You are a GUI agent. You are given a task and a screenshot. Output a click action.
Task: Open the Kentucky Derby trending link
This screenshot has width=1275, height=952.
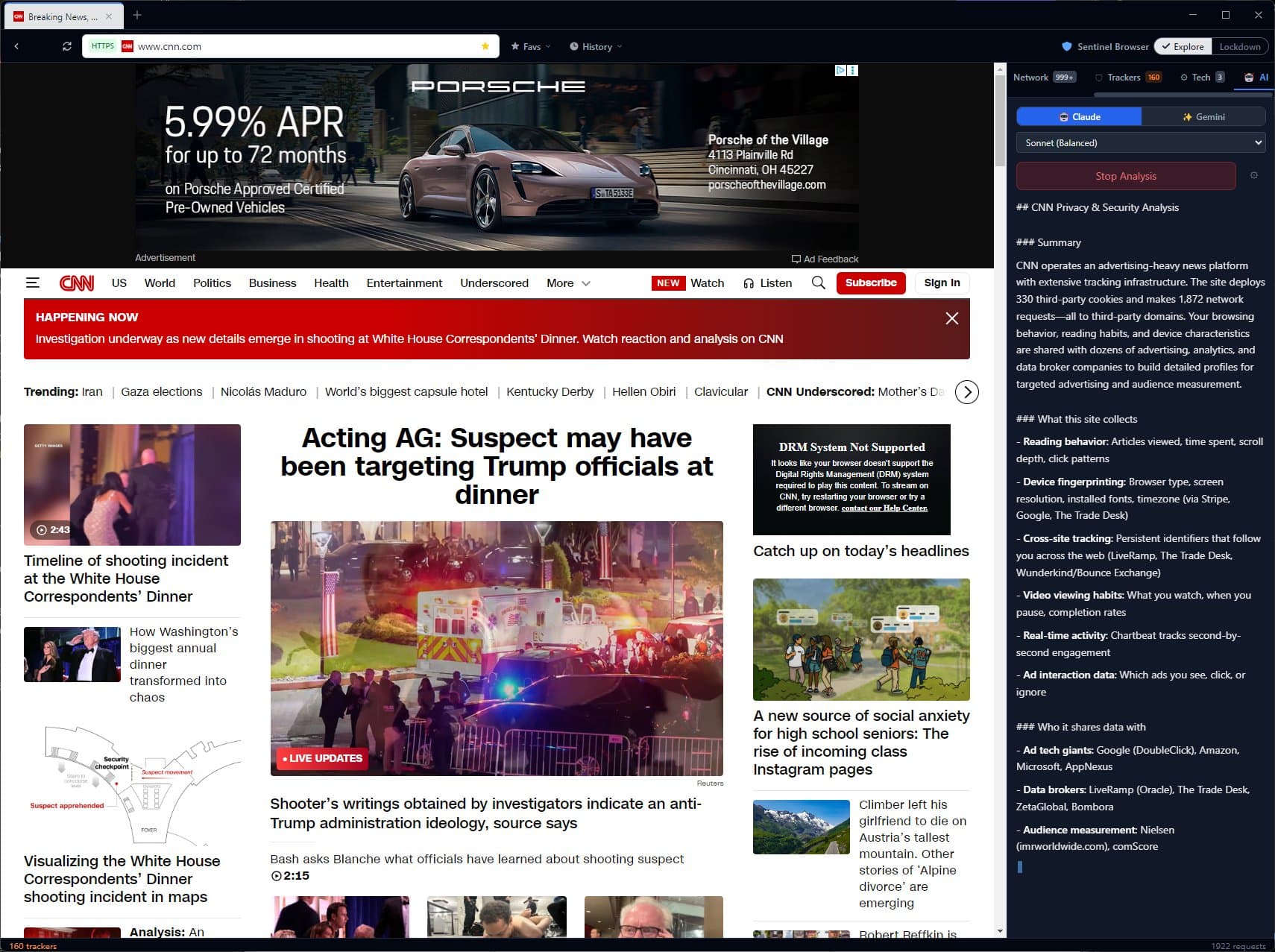point(550,392)
